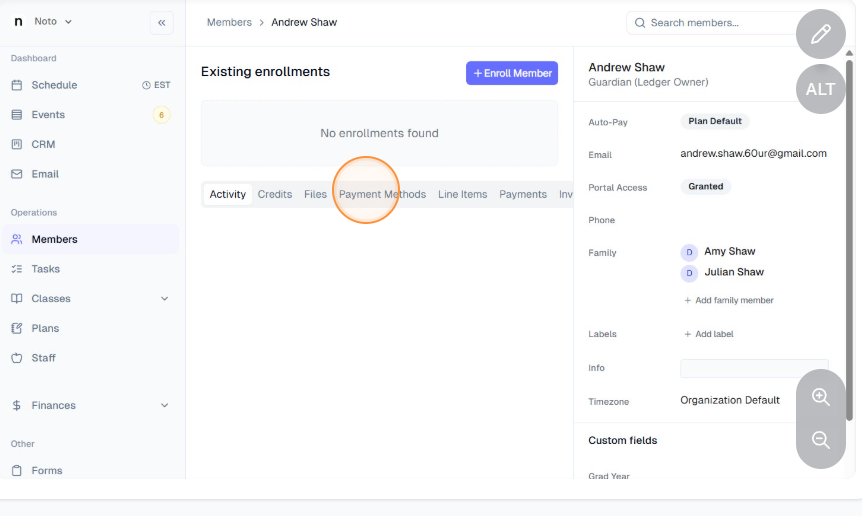Switch to the Payment Methods tab
862x516 pixels.
pos(382,195)
